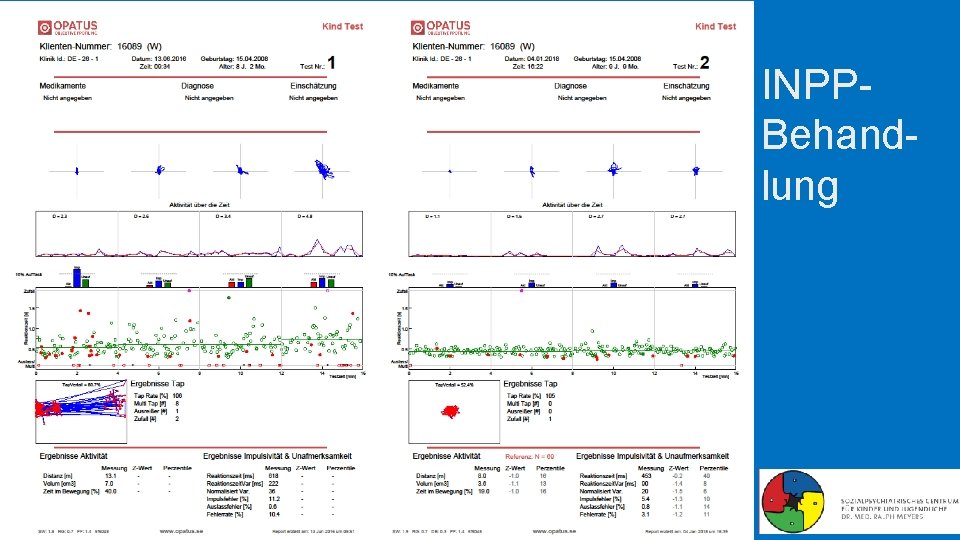Screen dimensions: 960x540
Task: Open www.opatus.se link on Test 1 report
Action: tap(181, 531)
